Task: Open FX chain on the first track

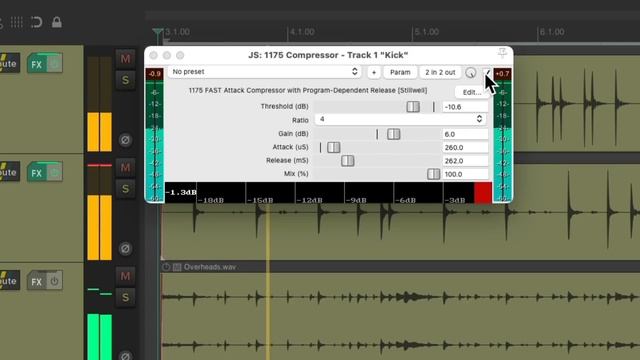Action: pyautogui.click(x=37, y=64)
